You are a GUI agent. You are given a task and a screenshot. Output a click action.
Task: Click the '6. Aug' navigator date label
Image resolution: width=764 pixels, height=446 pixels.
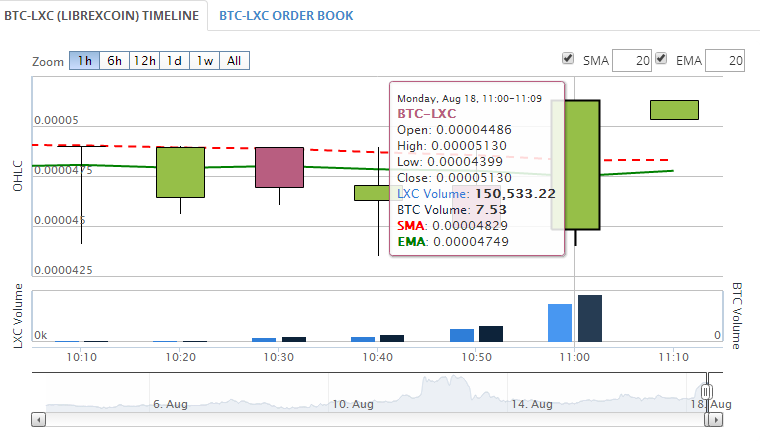[x=171, y=404]
